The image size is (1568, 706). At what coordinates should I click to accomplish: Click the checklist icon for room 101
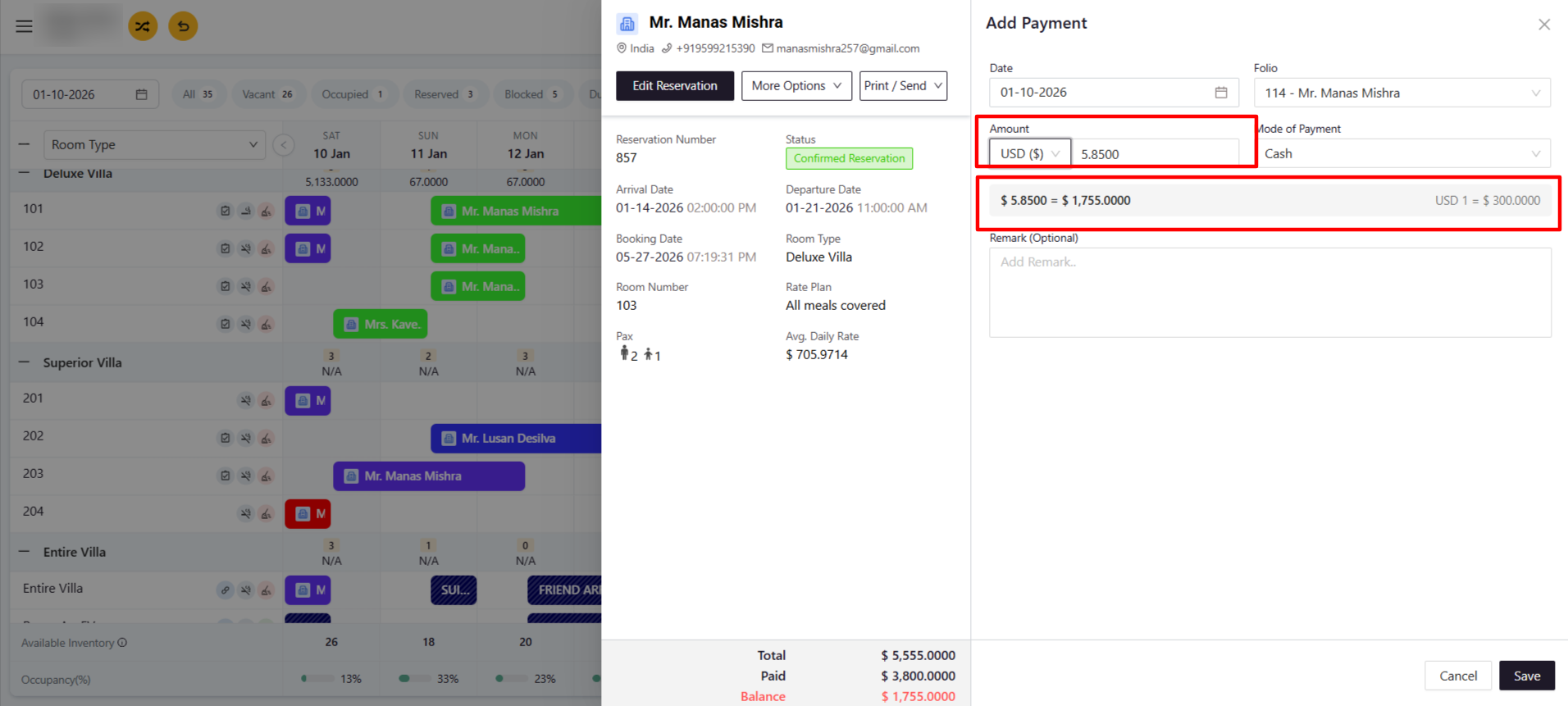pos(226,211)
